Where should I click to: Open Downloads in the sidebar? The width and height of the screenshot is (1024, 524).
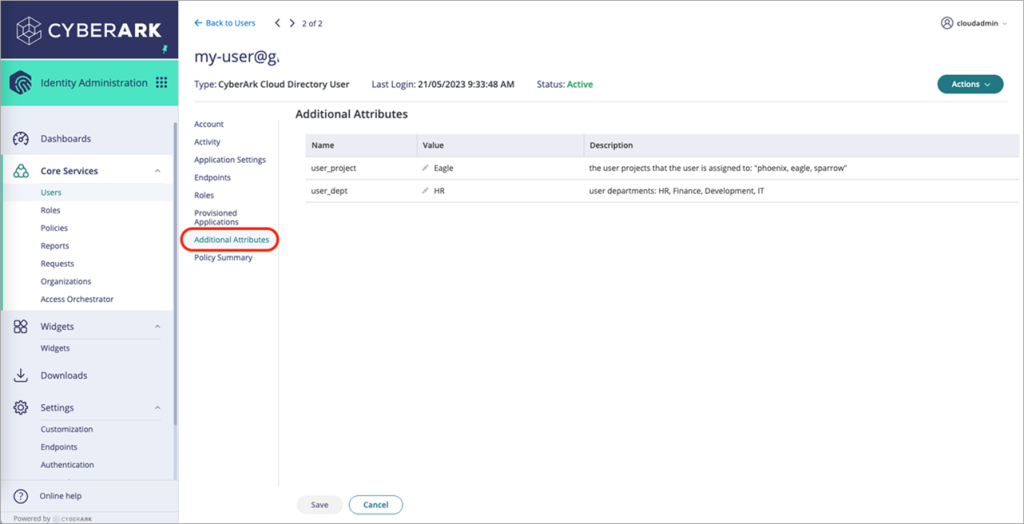(x=64, y=376)
